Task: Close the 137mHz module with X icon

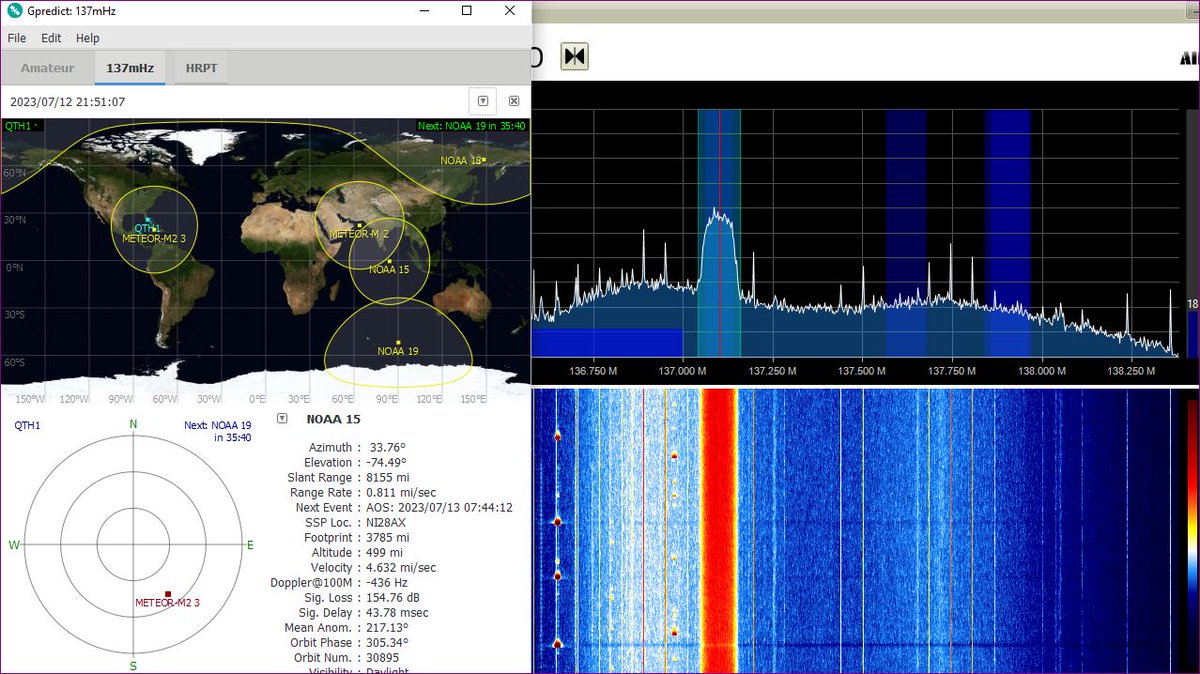Action: click(x=513, y=101)
